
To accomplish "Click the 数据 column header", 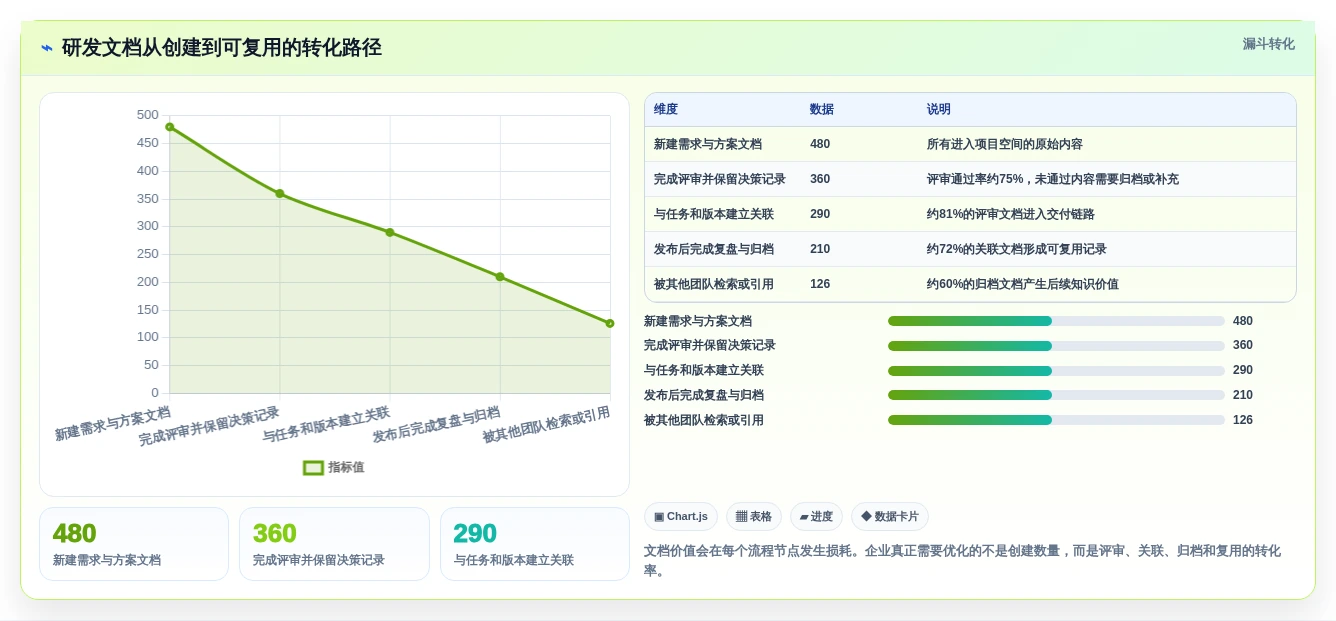I will (x=822, y=110).
